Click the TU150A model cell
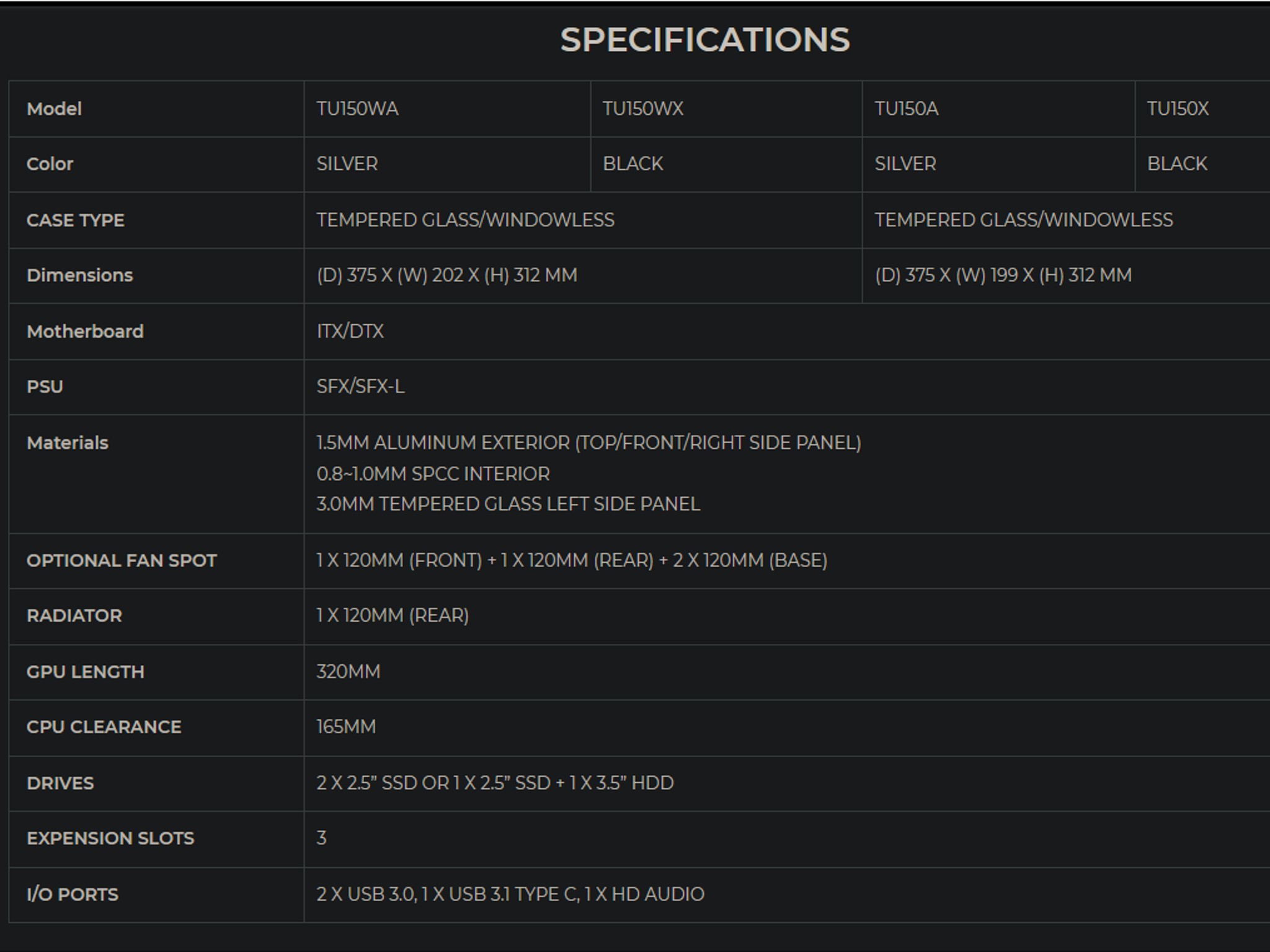The image size is (1270, 952). [x=907, y=109]
